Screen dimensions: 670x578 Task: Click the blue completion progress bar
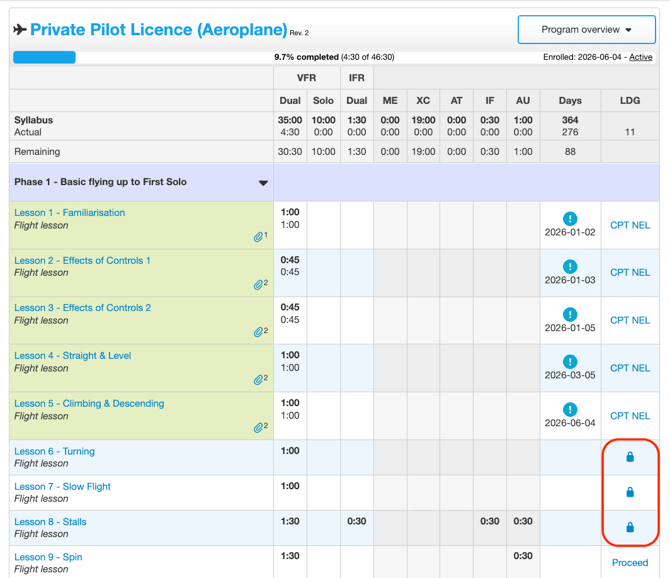[x=44, y=57]
